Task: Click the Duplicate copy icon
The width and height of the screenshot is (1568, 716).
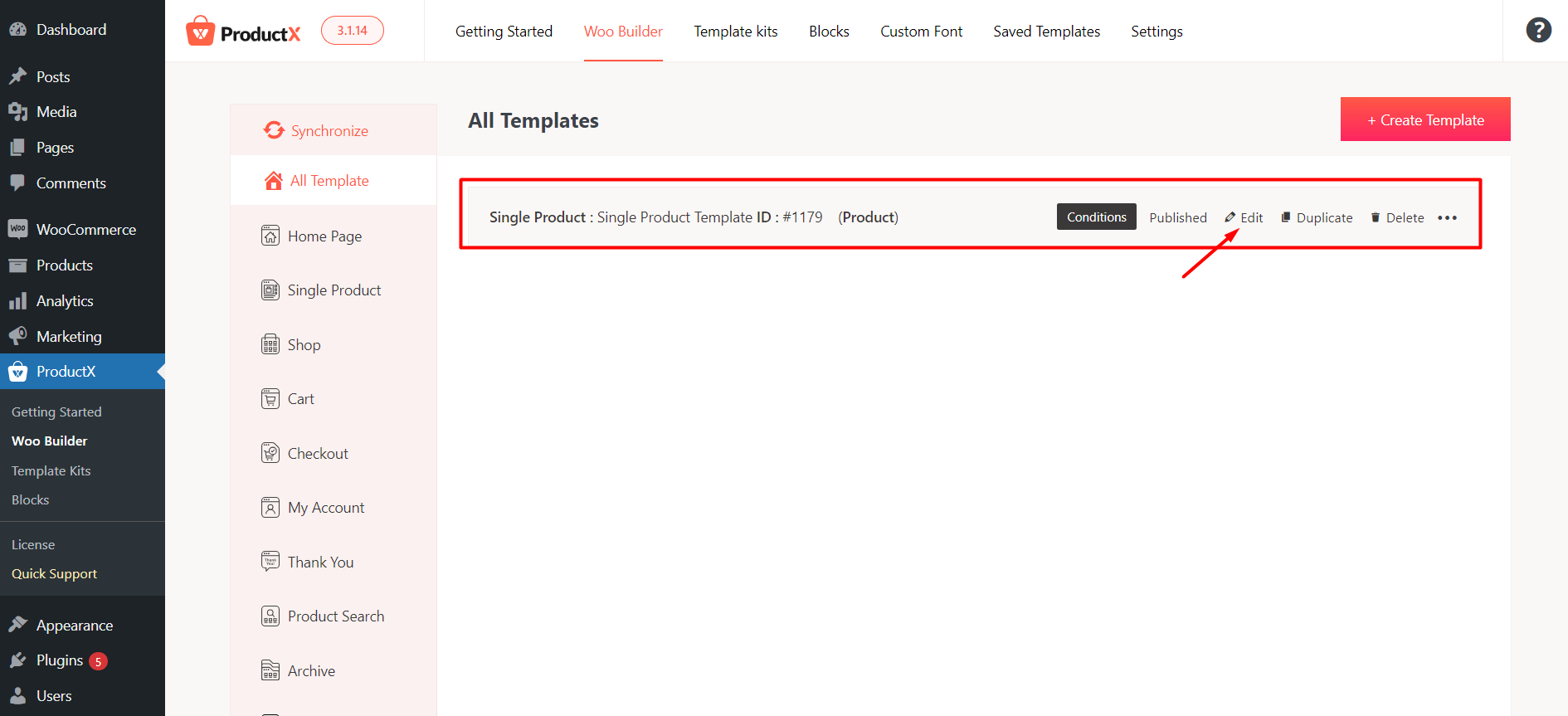Action: (1286, 217)
